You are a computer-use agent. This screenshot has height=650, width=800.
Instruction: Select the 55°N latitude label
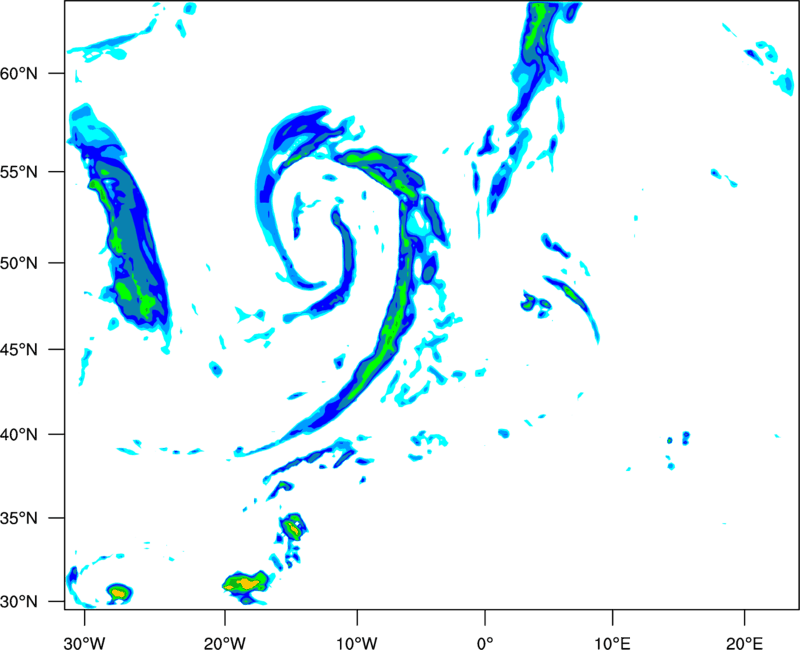click(x=19, y=171)
